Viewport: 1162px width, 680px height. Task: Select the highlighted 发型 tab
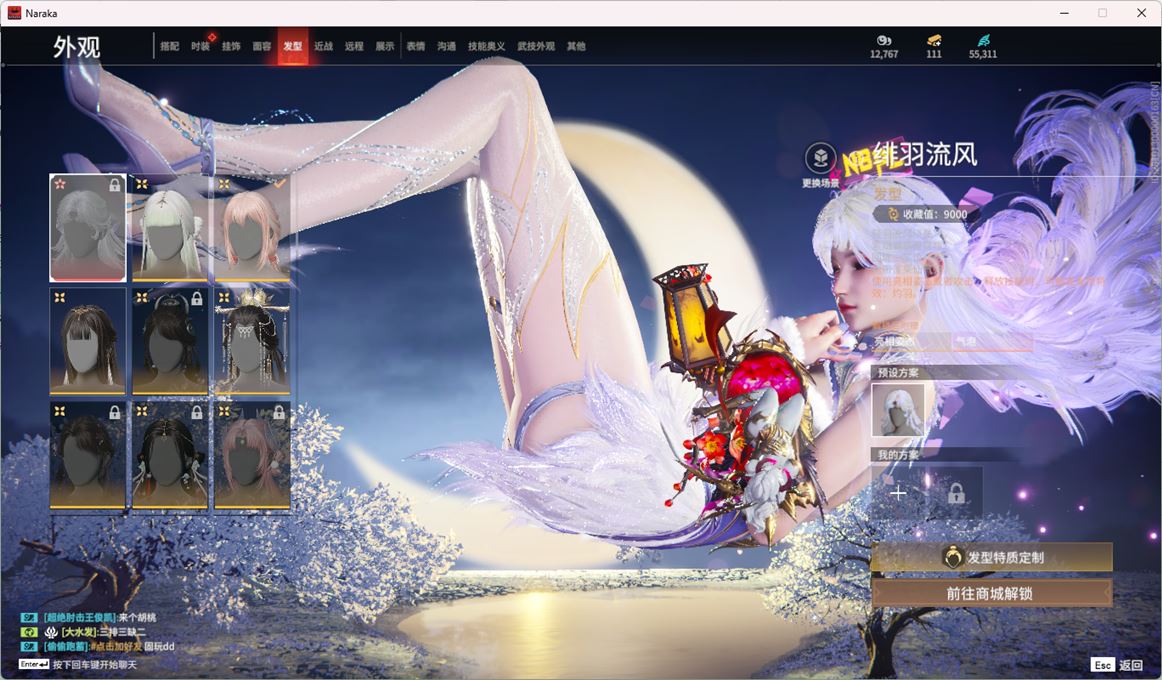pyautogui.click(x=293, y=46)
